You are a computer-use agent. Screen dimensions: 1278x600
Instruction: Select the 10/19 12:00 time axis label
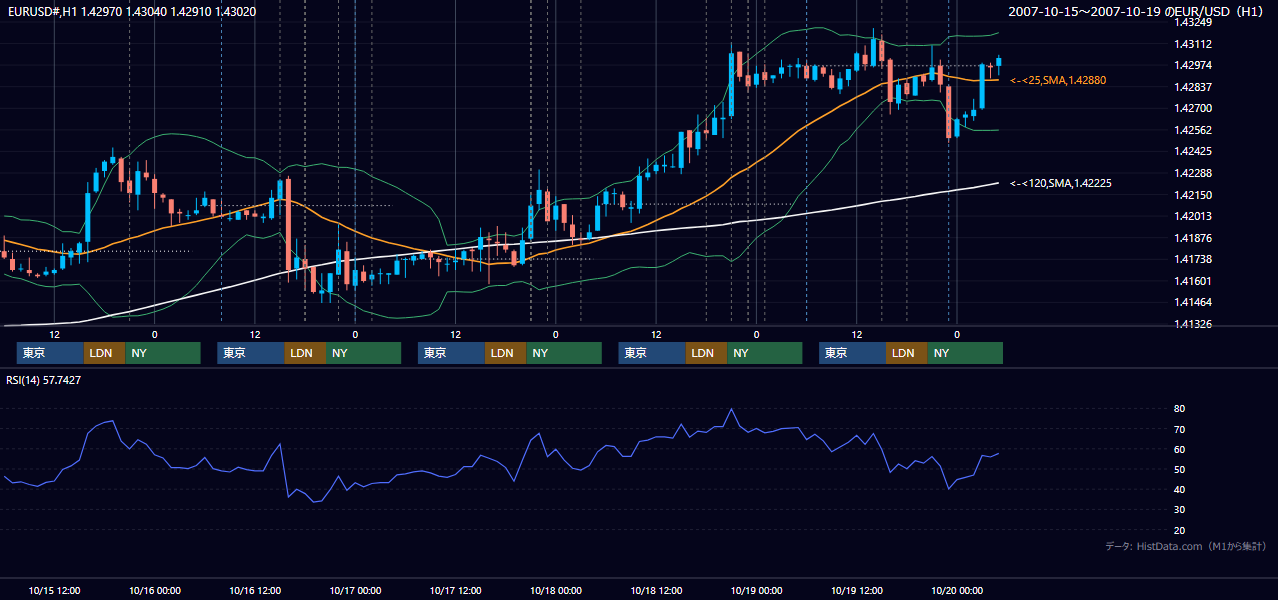click(x=857, y=590)
